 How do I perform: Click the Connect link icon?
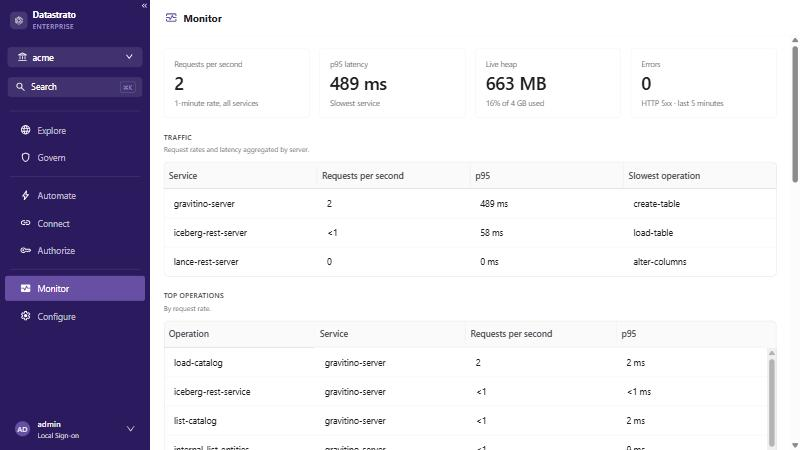tap(26, 223)
